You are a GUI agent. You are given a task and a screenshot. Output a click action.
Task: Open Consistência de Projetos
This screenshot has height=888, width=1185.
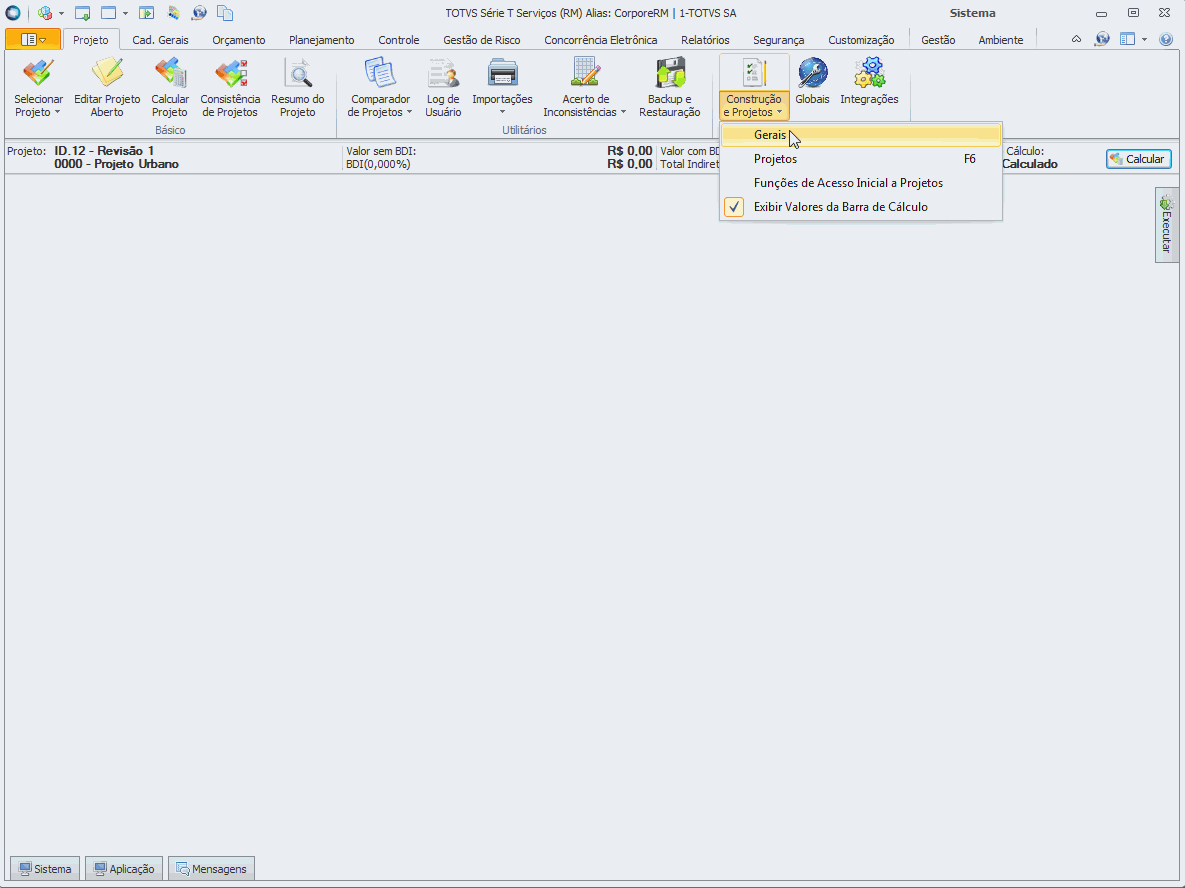(230, 88)
